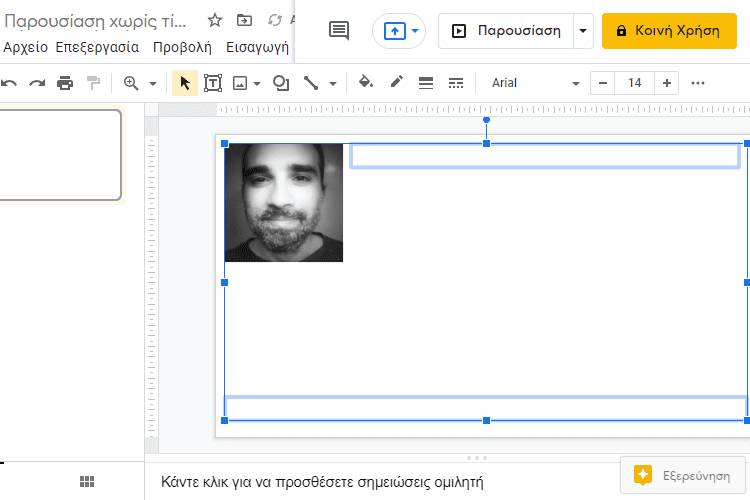Switch to grid view with the grid icon
Viewport: 750px width, 500px height.
click(87, 481)
